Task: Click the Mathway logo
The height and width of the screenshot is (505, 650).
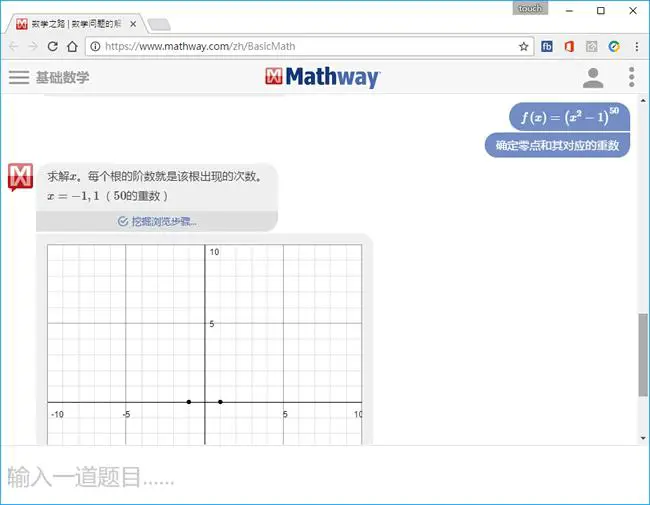Action: click(x=323, y=77)
